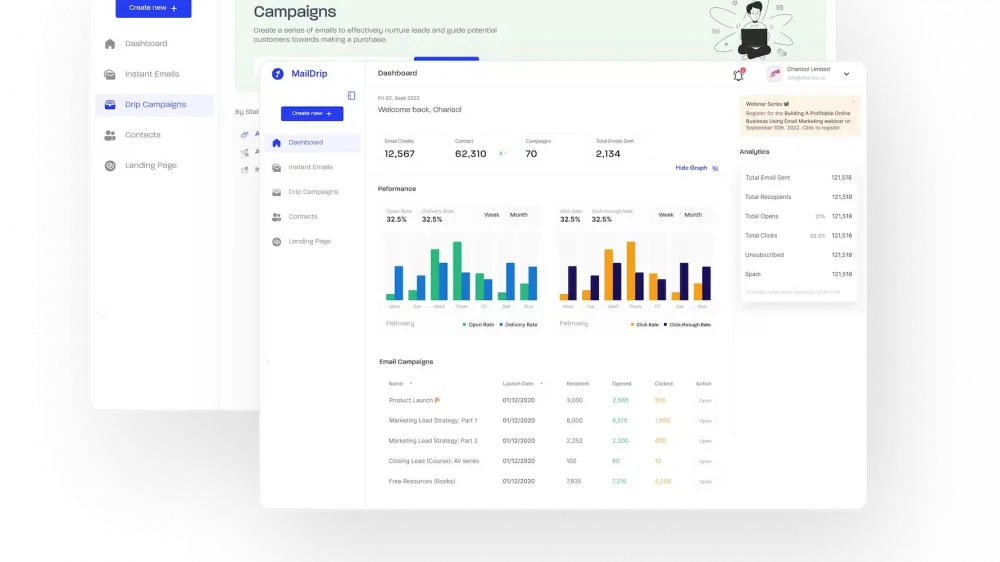Viewport: 1000px width, 562px height.
Task: Click recipient count 7,835
Action: (573, 482)
